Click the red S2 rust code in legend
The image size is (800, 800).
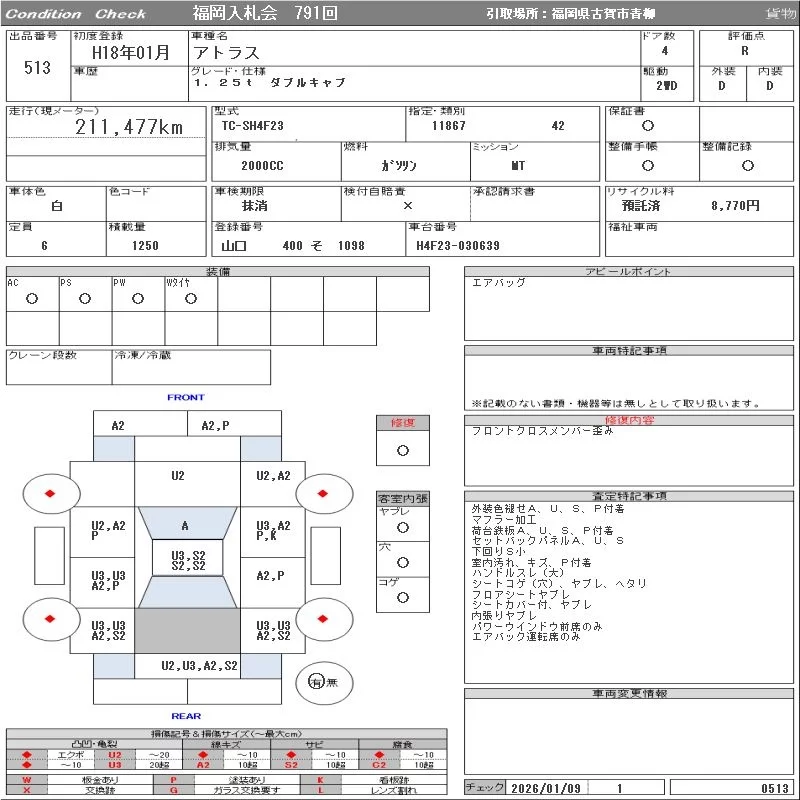[x=290, y=765]
